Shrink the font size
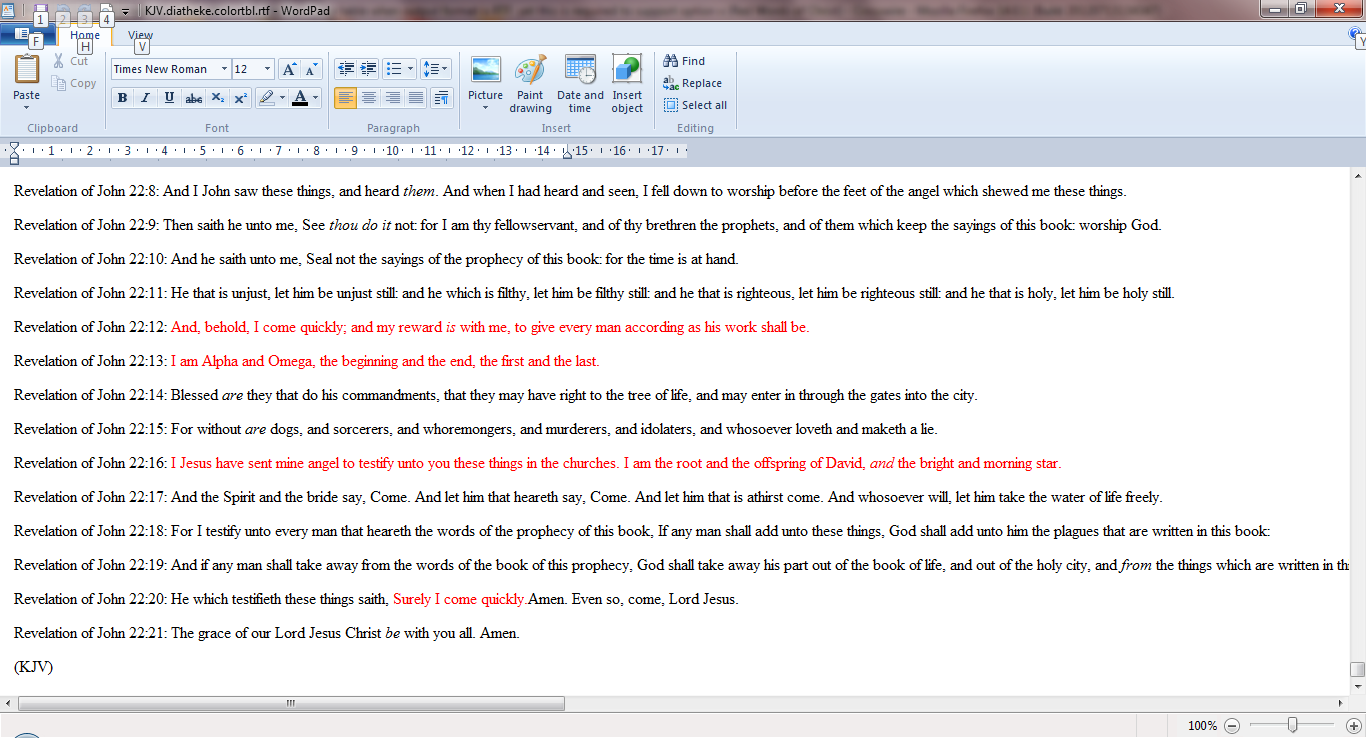 click(x=311, y=69)
